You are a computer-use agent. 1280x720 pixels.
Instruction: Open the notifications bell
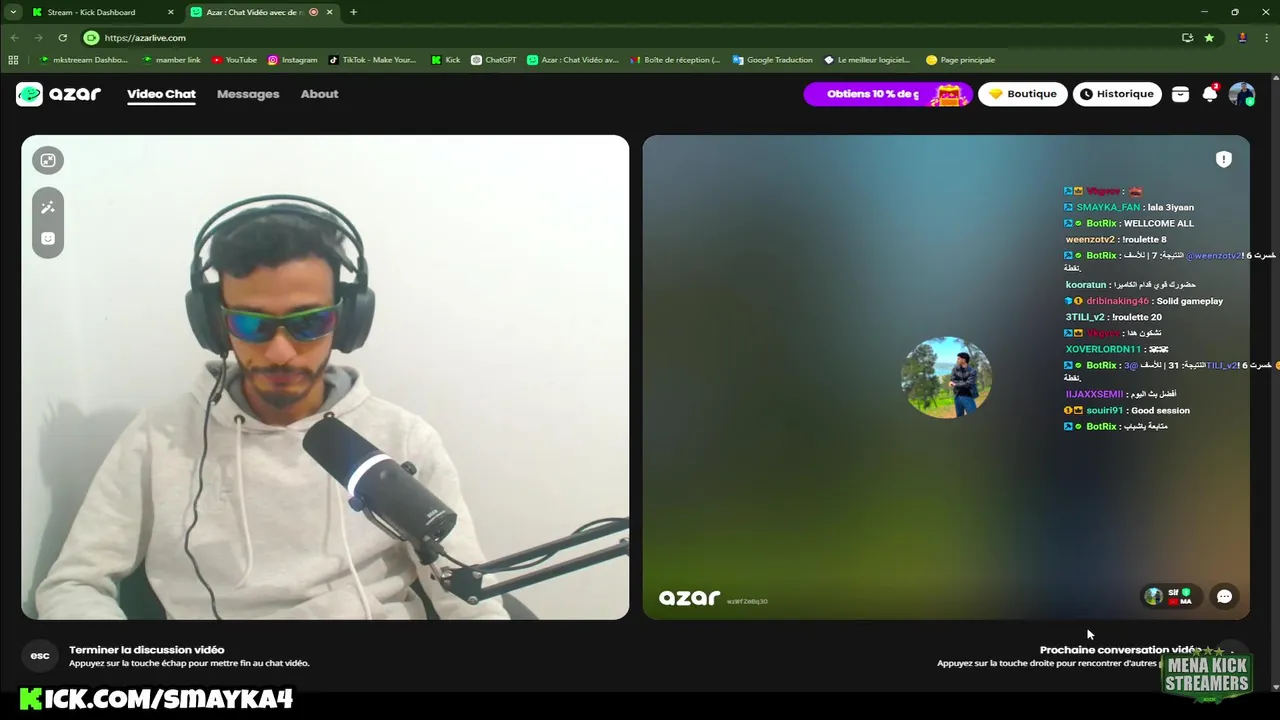tap(1210, 94)
